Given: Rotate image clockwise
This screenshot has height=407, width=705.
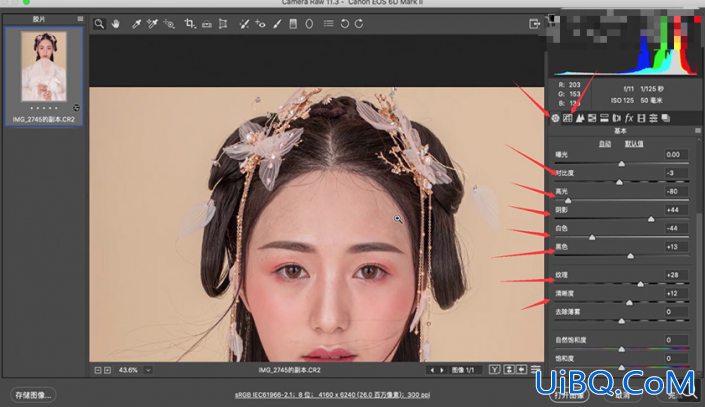Looking at the screenshot, I should pyautogui.click(x=359, y=24).
